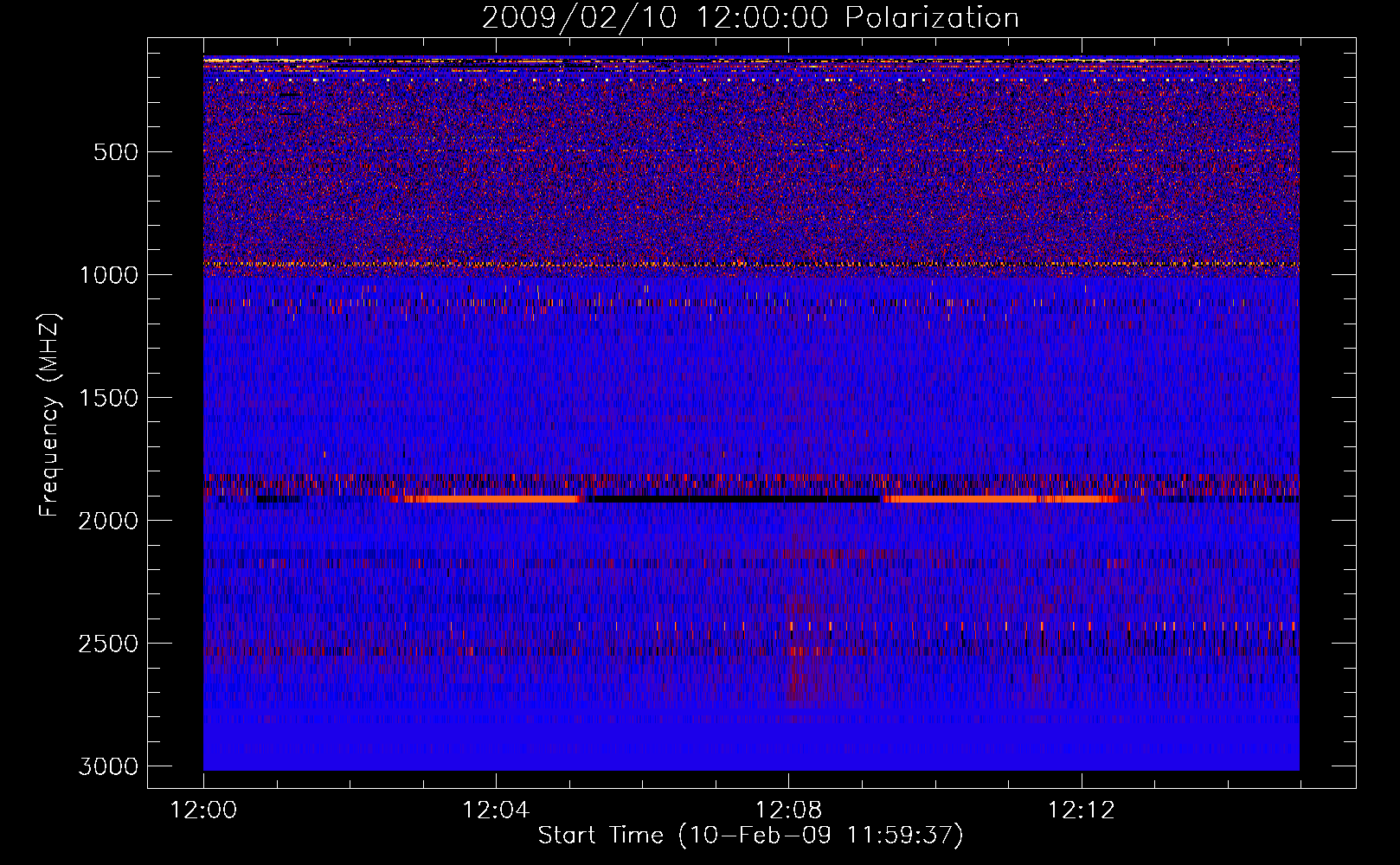Click the second orange band after 12:09
1400x865 pixels.
[x=1002, y=499]
